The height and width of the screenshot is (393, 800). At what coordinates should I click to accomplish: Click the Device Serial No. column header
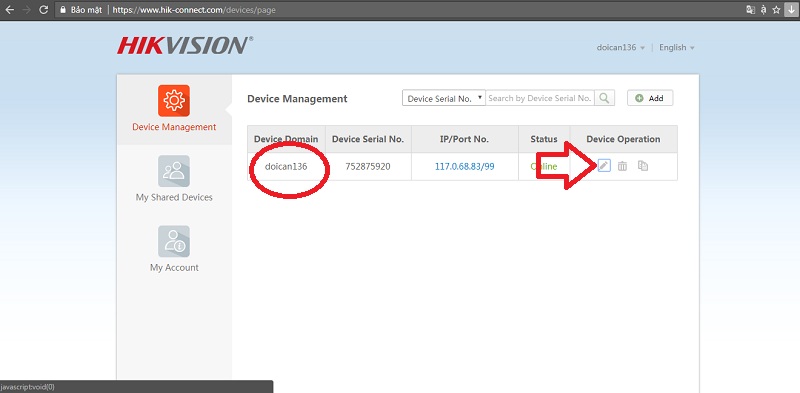tap(368, 139)
